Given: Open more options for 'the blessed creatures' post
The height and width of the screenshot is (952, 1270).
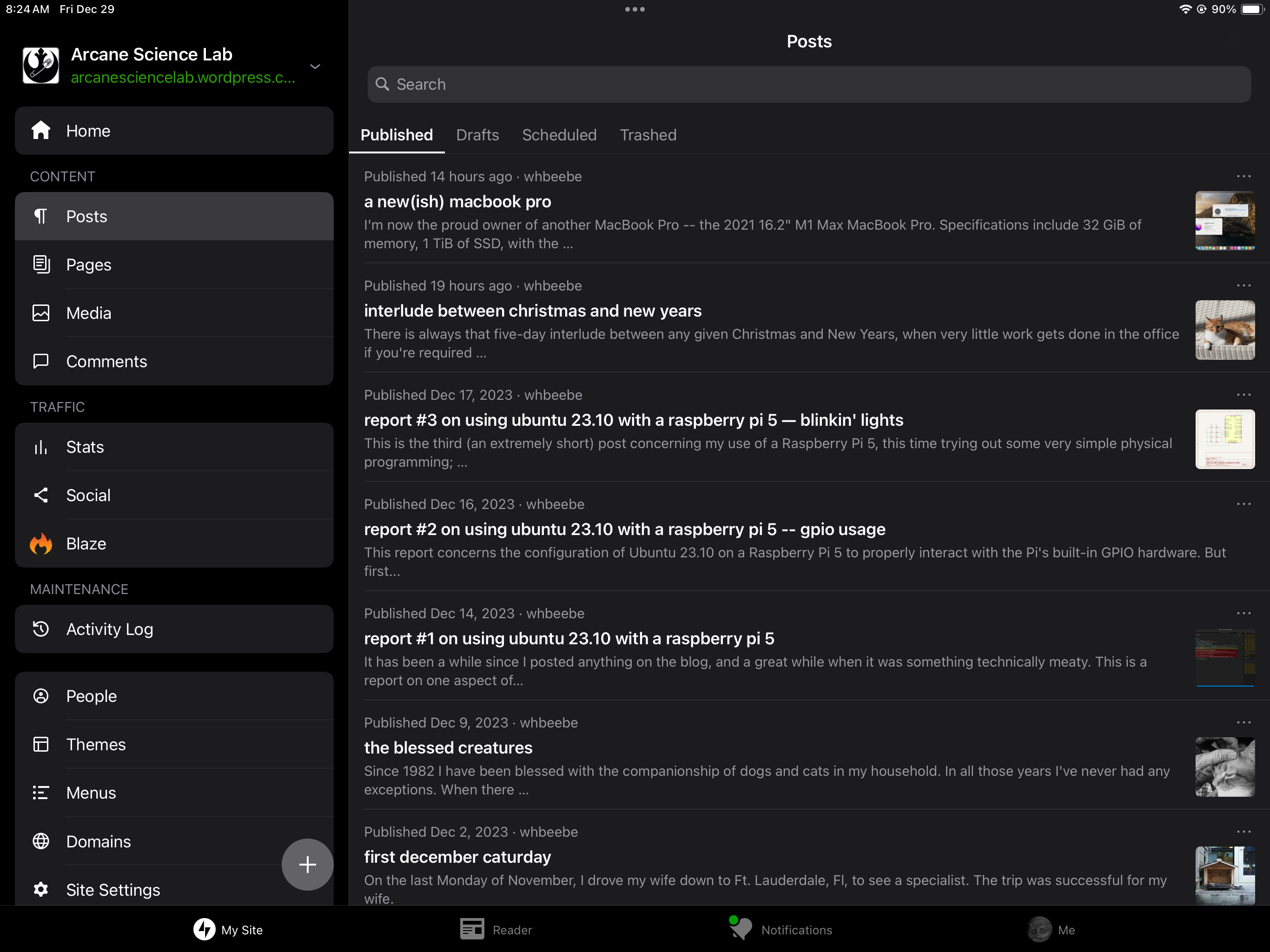Looking at the screenshot, I should coord(1244,722).
